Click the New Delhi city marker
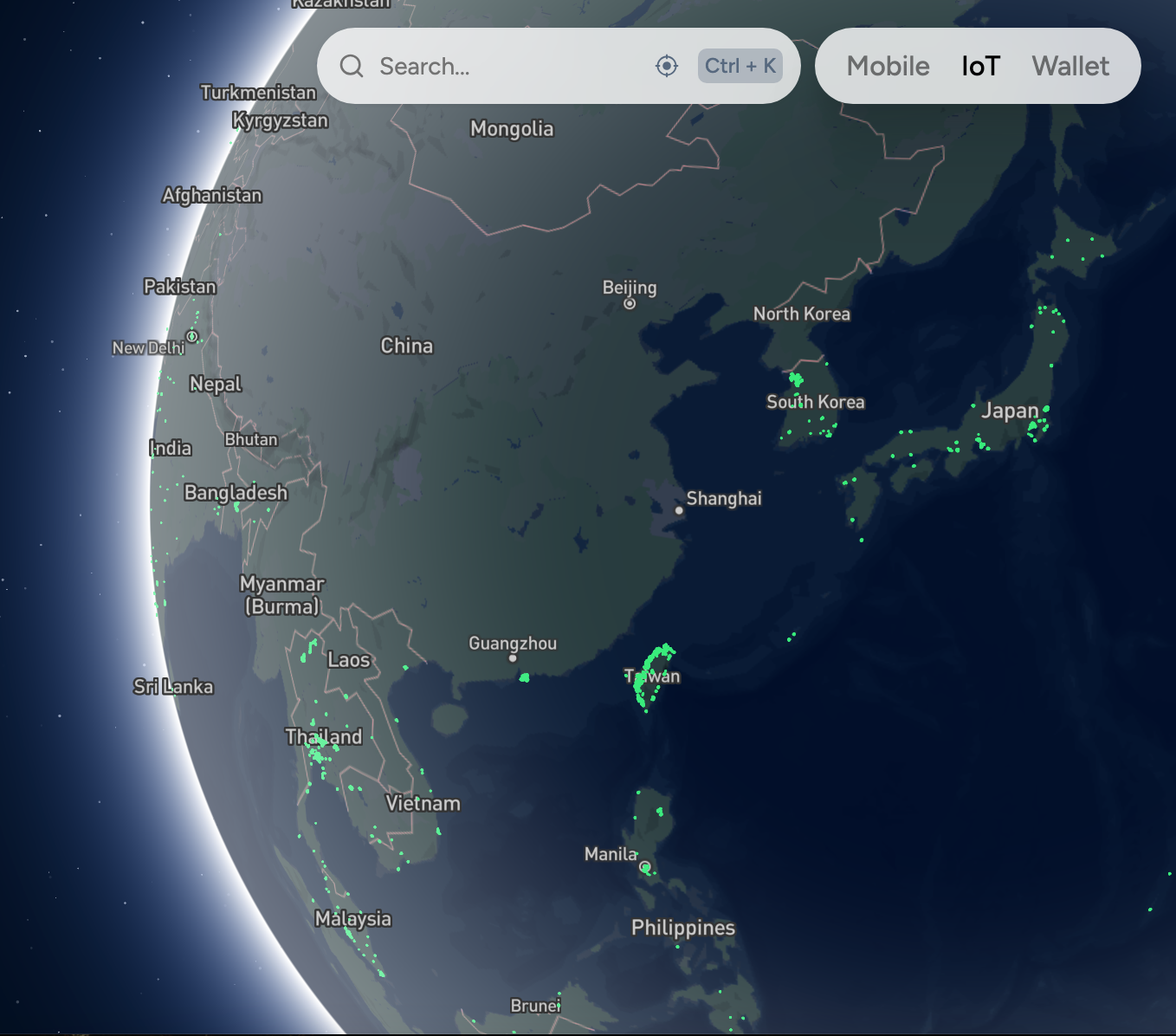Screen dimensions: 1176x1036 pyautogui.click(x=192, y=336)
